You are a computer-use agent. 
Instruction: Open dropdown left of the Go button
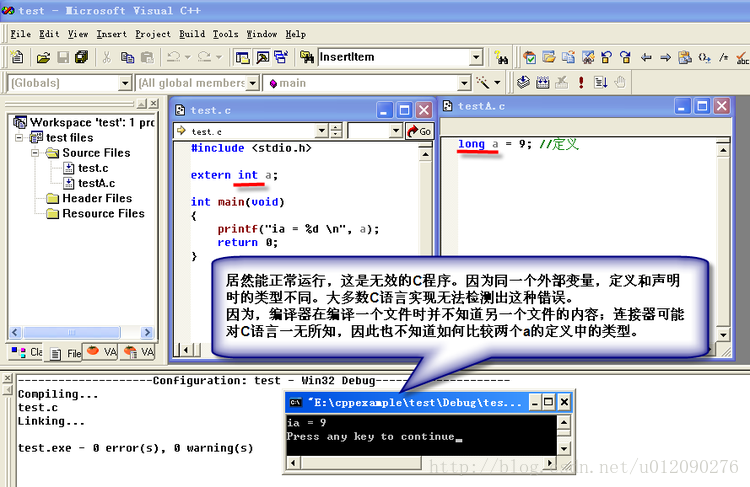396,131
